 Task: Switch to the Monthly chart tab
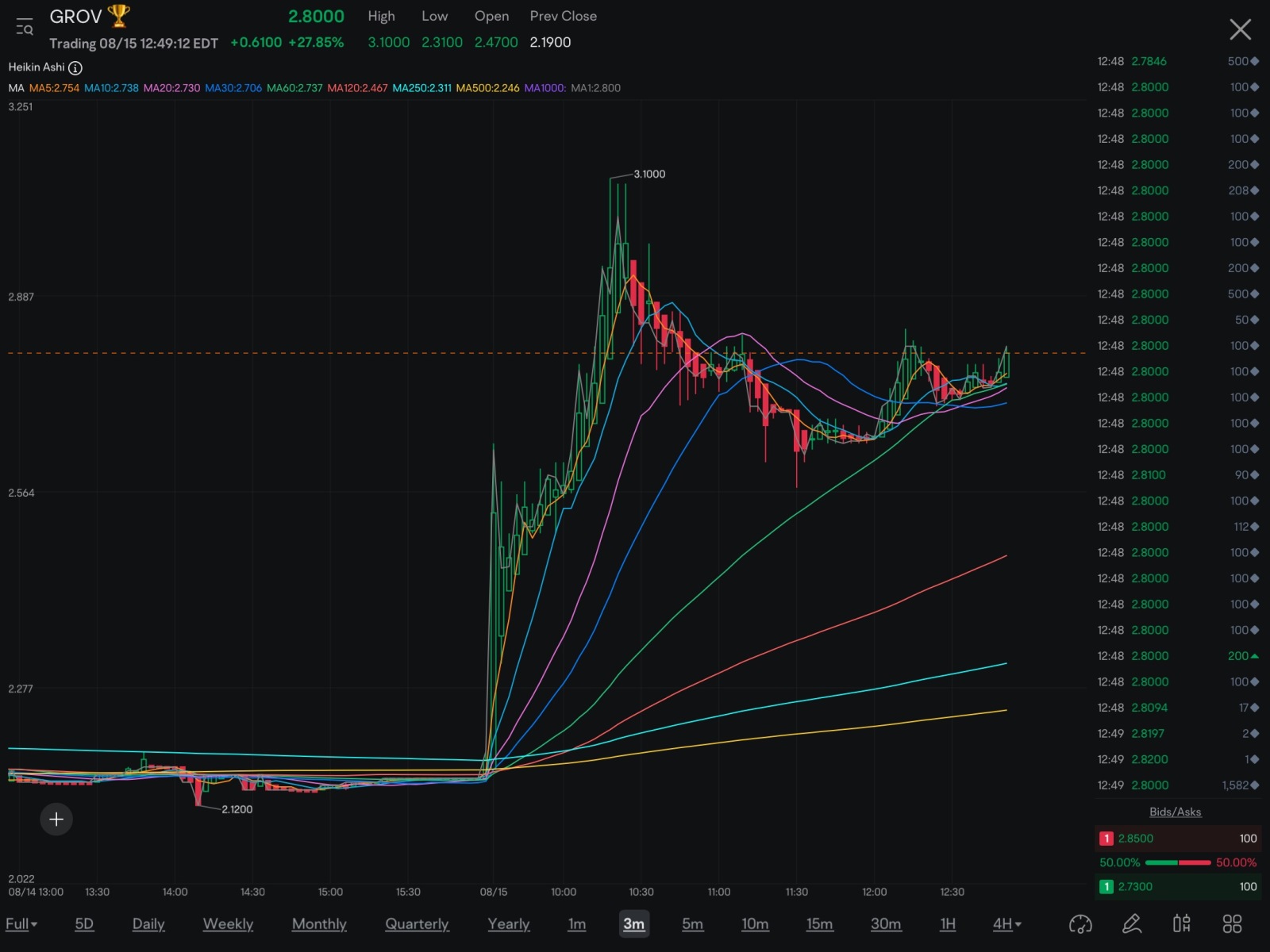(319, 923)
